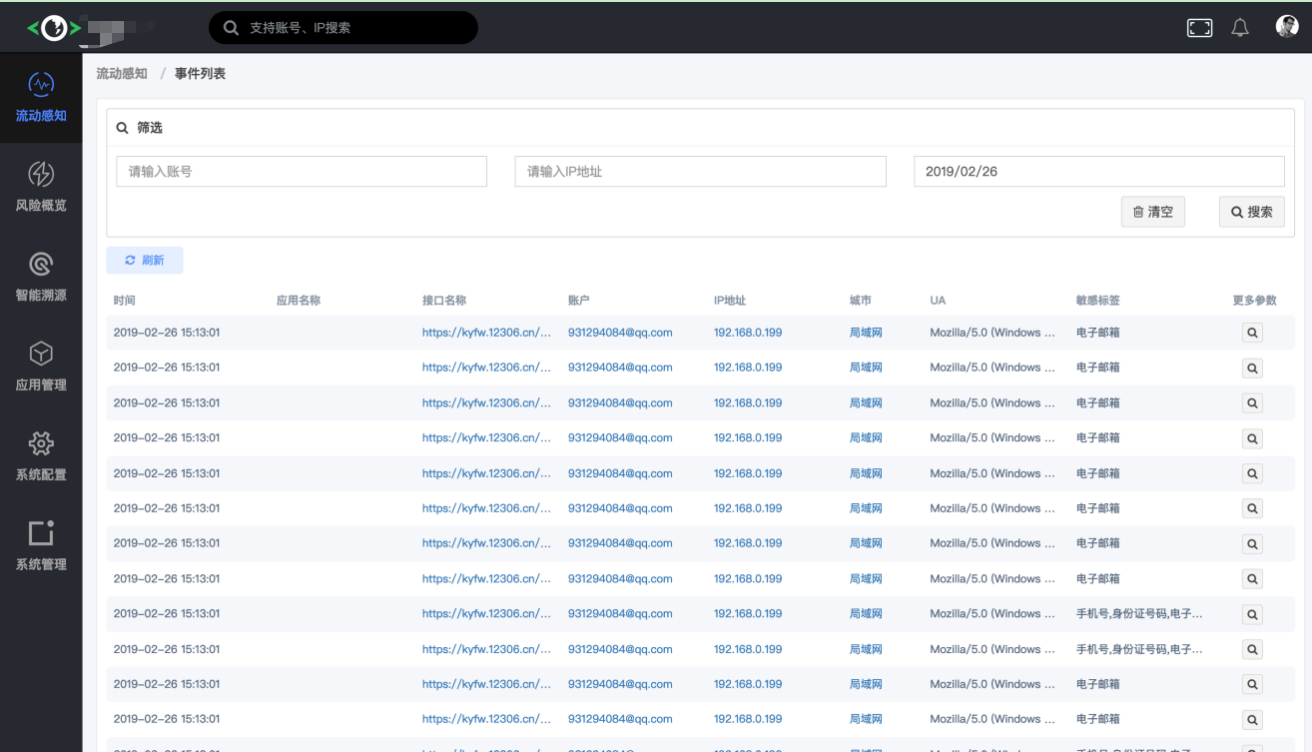Open 系统管理 system management
Image resolution: width=1312 pixels, height=752 pixels.
41,546
